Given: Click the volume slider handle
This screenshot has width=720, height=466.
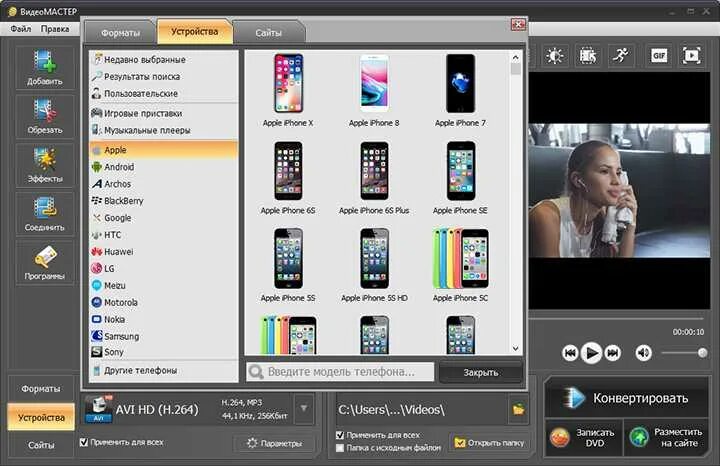Looking at the screenshot, I should (x=702, y=353).
